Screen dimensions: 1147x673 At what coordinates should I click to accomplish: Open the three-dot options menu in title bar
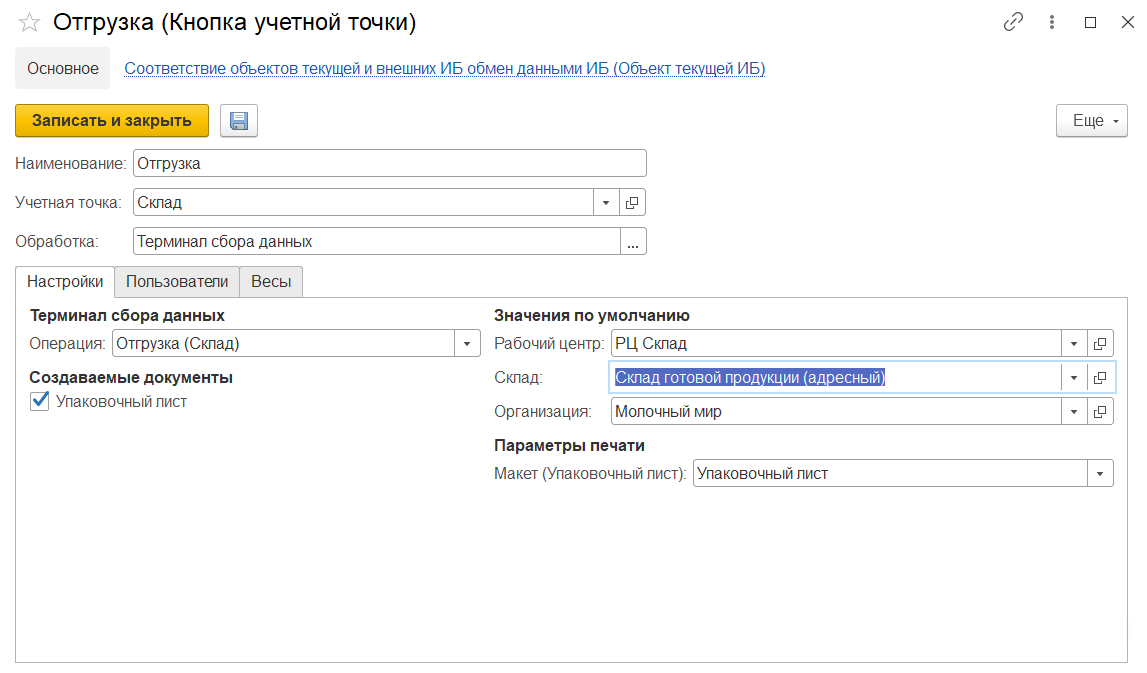click(1052, 22)
